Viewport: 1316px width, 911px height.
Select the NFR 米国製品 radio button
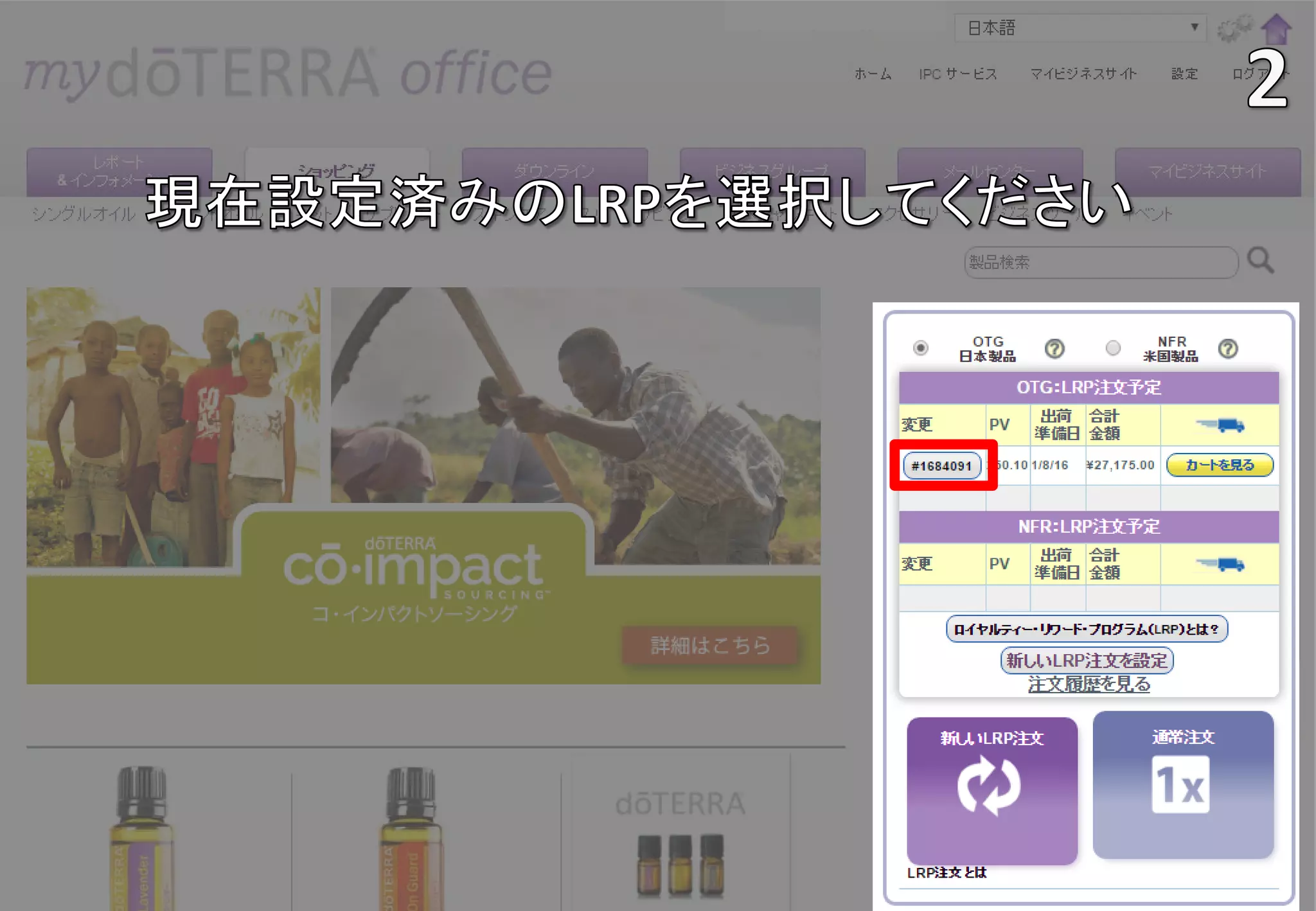click(1113, 348)
